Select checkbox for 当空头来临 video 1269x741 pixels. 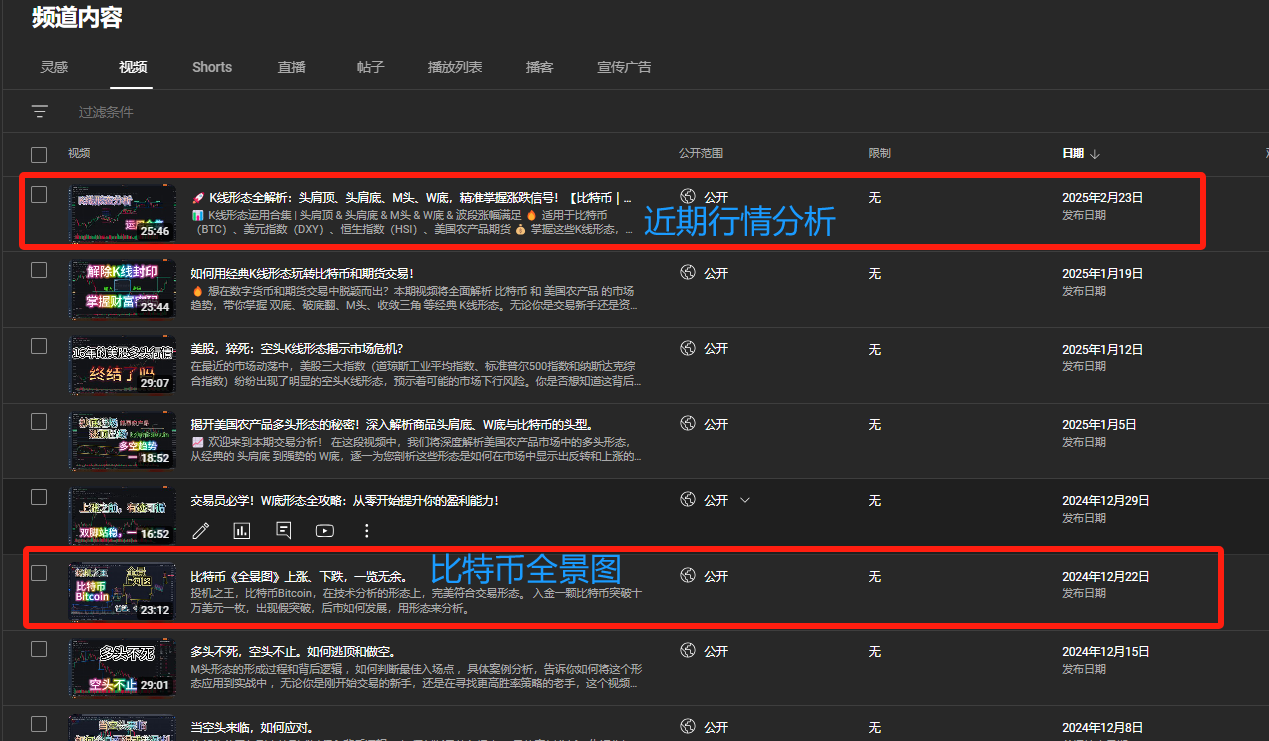[x=39, y=724]
